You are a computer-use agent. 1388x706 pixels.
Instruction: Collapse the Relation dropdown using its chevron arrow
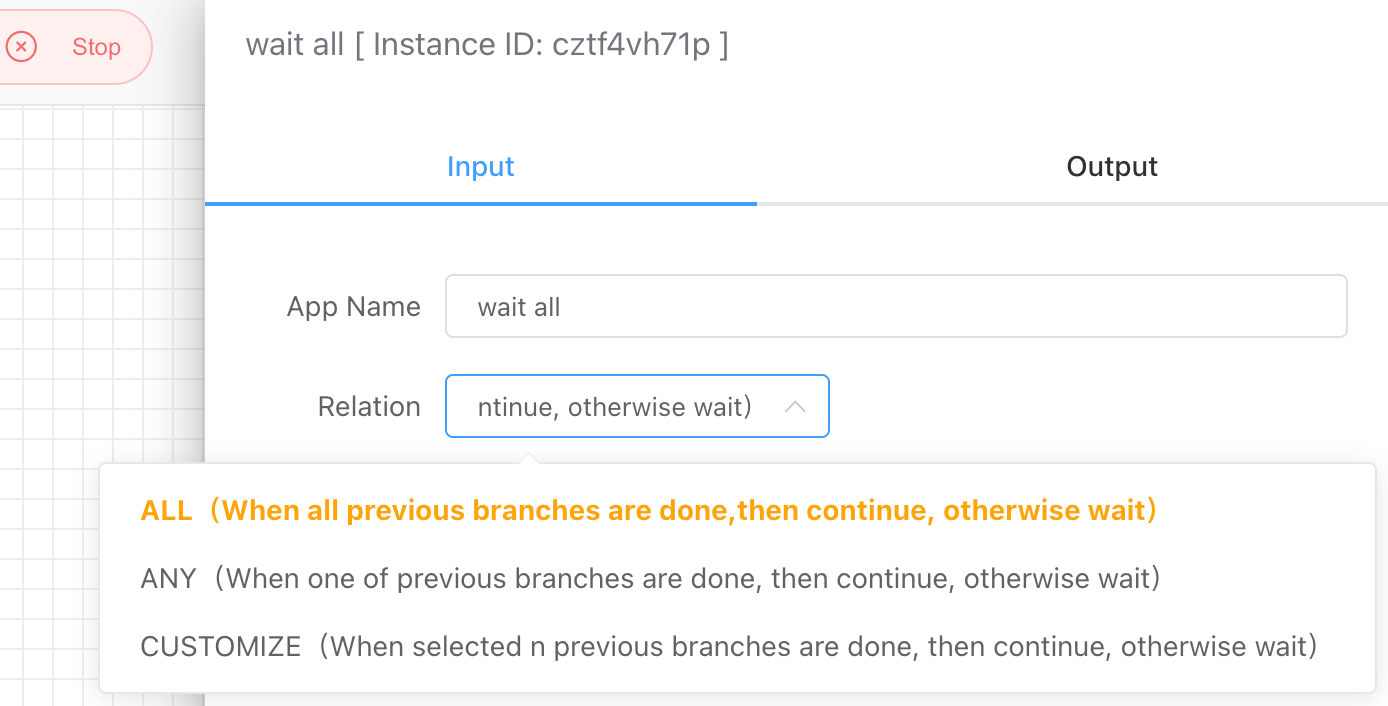(795, 407)
